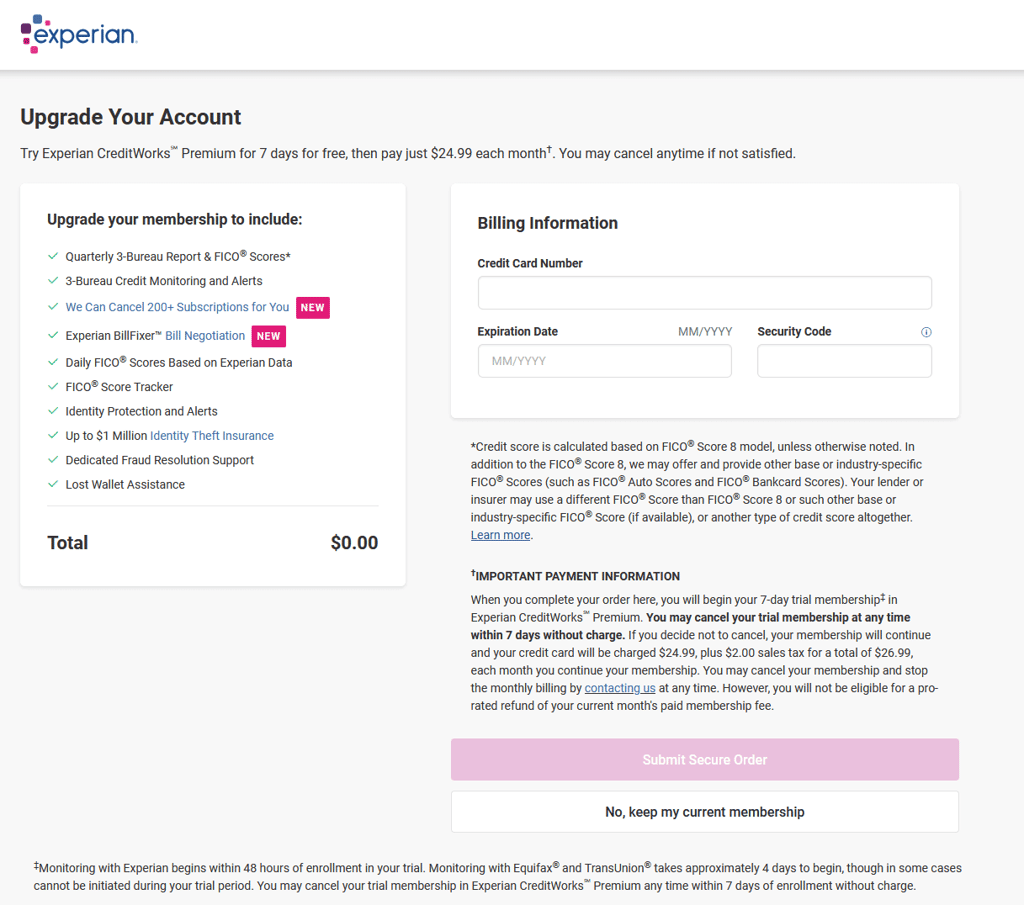Click checkmark beside Up to $1 Million
The image size is (1024, 905).
tap(54, 435)
